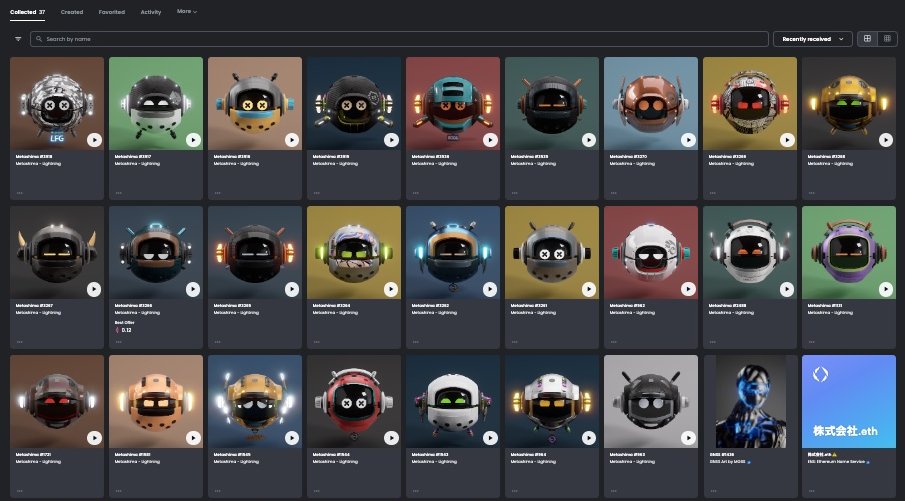Open three-dot menu on purple robot card

click(811, 342)
